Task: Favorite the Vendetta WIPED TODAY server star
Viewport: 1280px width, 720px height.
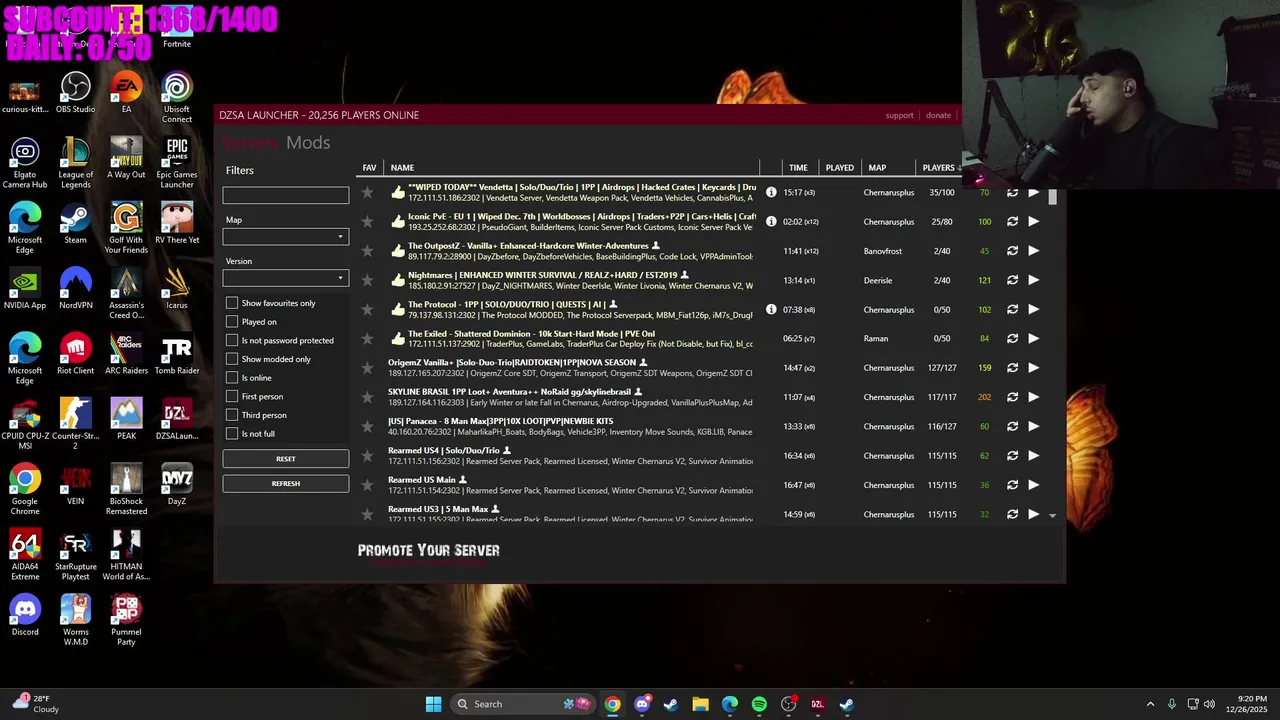Action: click(367, 192)
